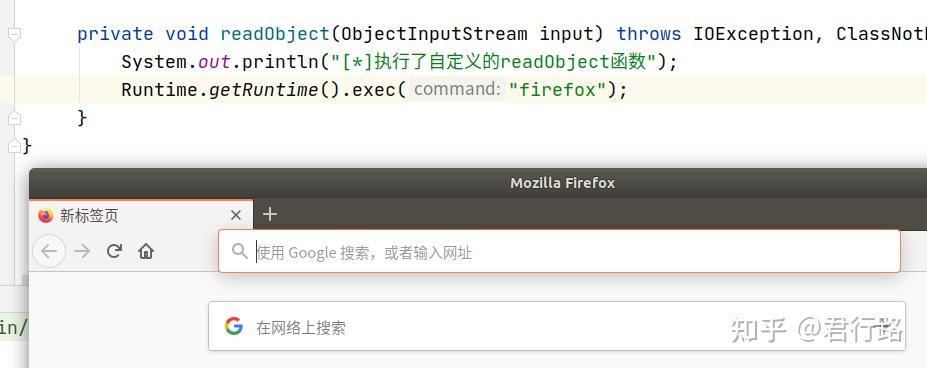The image size is (927, 368).
Task: Place cursor on readObject method name
Action: [x=275, y=34]
